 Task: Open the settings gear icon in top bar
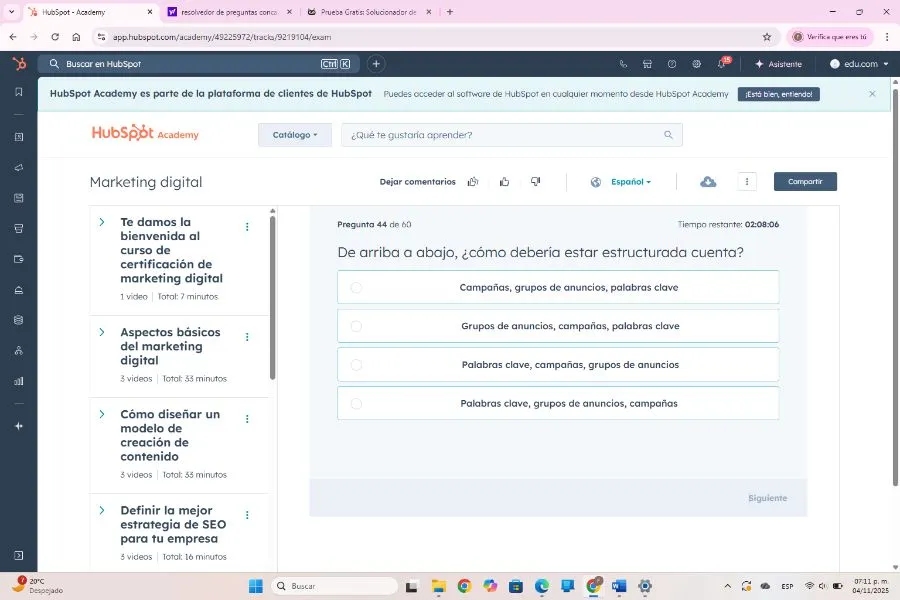coord(696,64)
